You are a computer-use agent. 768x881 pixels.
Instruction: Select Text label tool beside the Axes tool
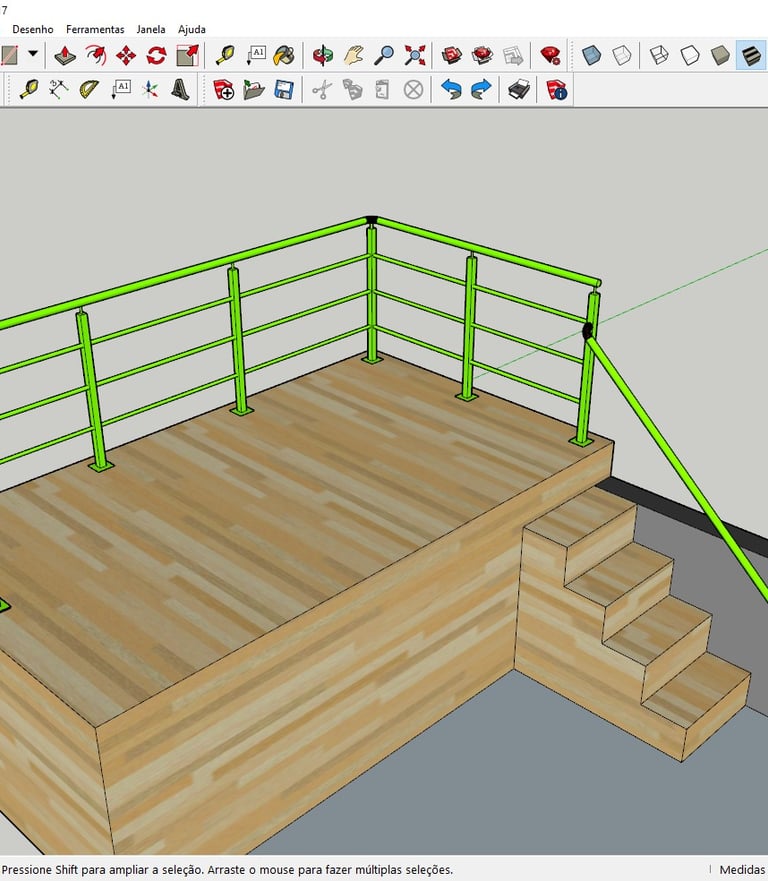tap(120, 89)
